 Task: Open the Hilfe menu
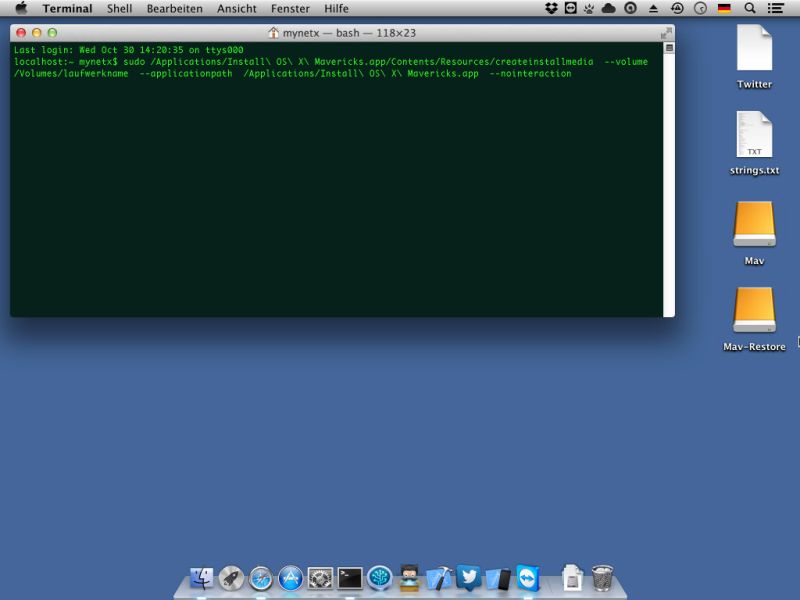click(336, 9)
